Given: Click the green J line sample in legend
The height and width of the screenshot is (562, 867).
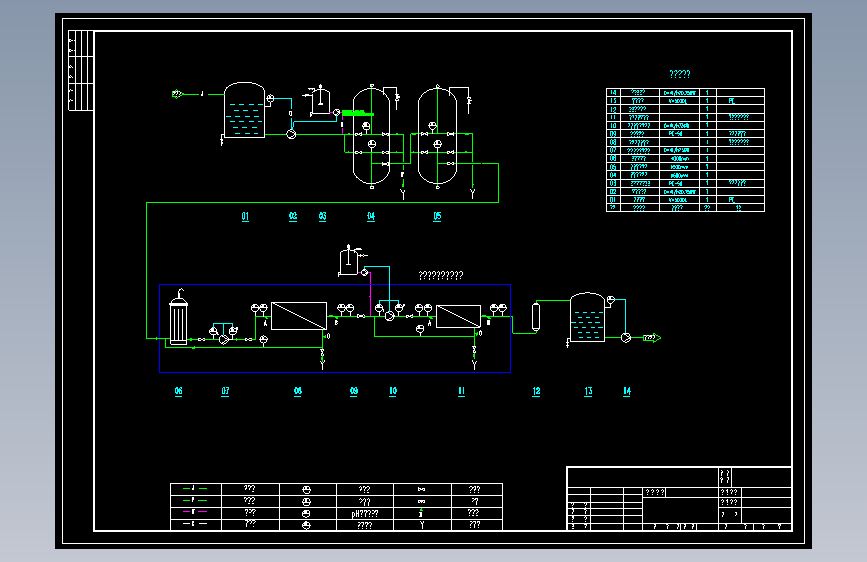Looking at the screenshot, I should (x=195, y=488).
